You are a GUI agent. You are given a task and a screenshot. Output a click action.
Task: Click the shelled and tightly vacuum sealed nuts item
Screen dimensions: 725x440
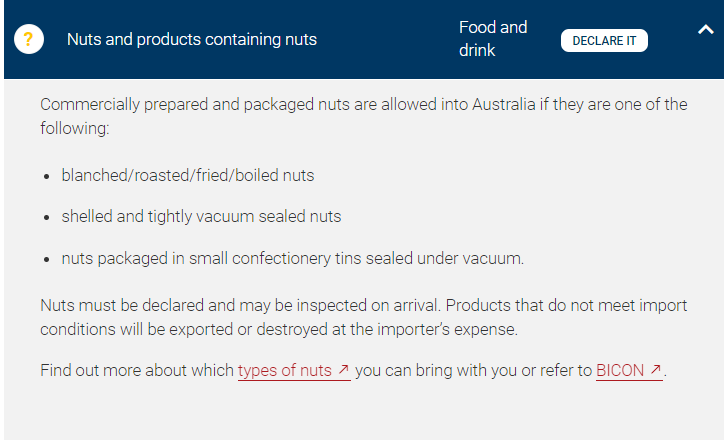pyautogui.click(x=201, y=217)
